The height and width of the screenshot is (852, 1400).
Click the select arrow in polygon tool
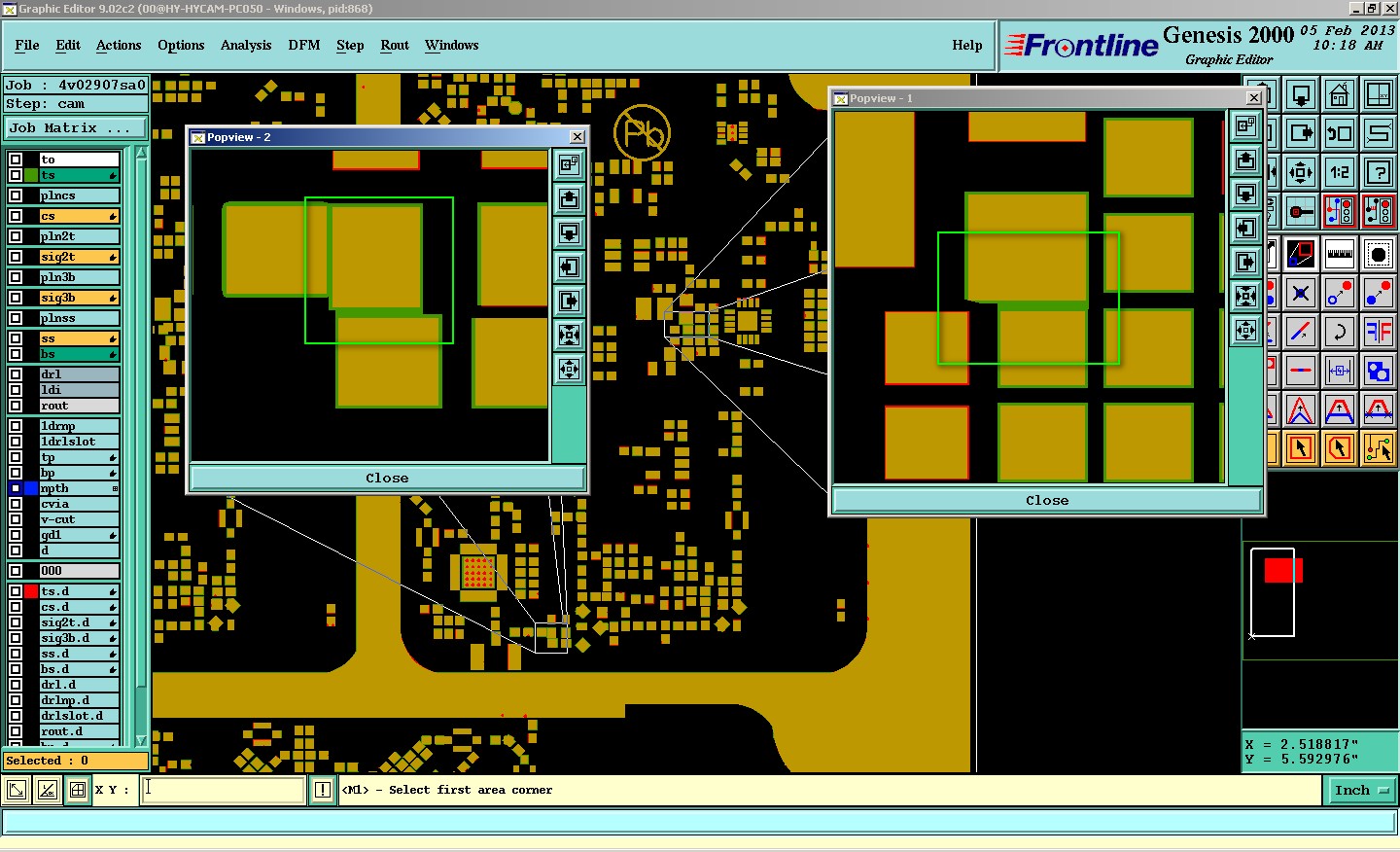1340,448
